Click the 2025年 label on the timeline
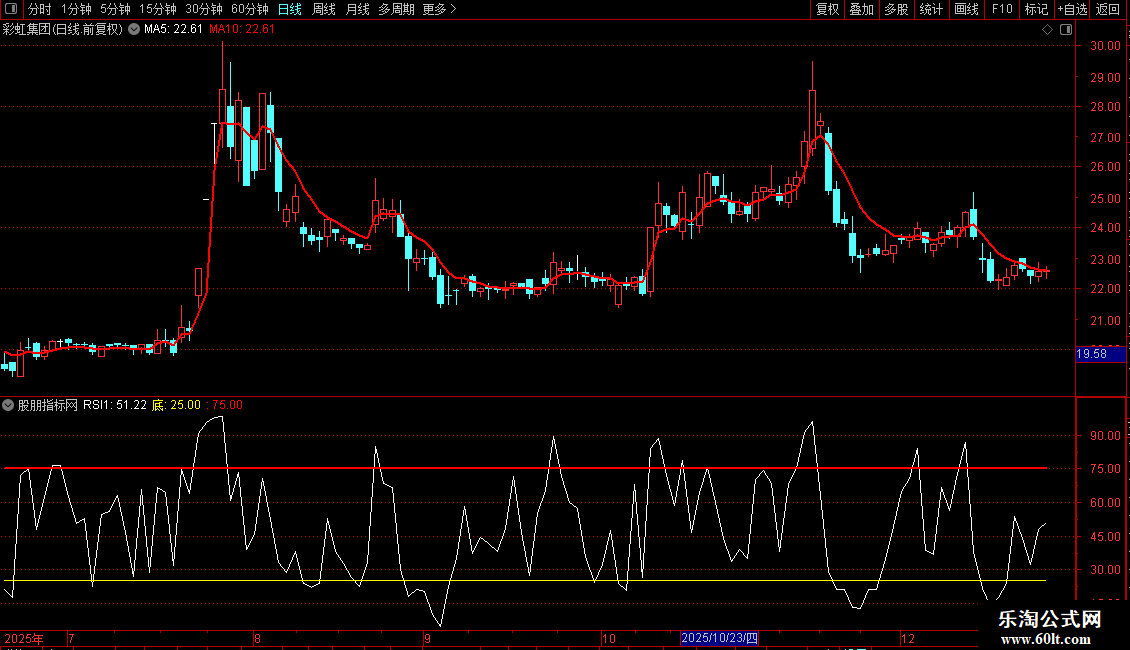 24,638
